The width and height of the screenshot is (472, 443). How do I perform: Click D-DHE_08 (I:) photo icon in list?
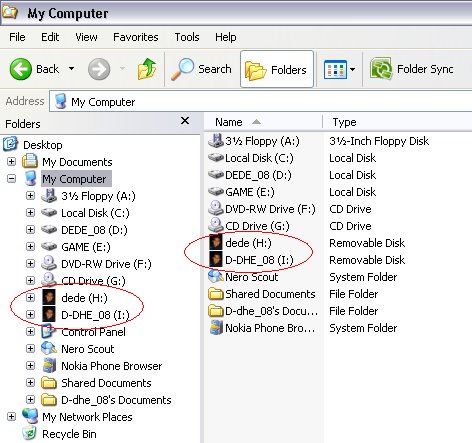click(216, 259)
